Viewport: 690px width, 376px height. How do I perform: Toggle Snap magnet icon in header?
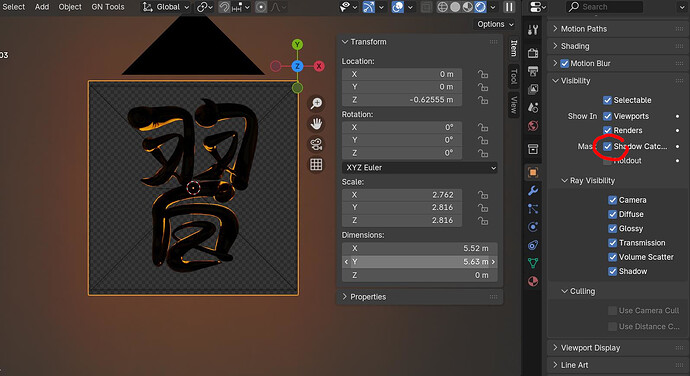pyautogui.click(x=224, y=7)
